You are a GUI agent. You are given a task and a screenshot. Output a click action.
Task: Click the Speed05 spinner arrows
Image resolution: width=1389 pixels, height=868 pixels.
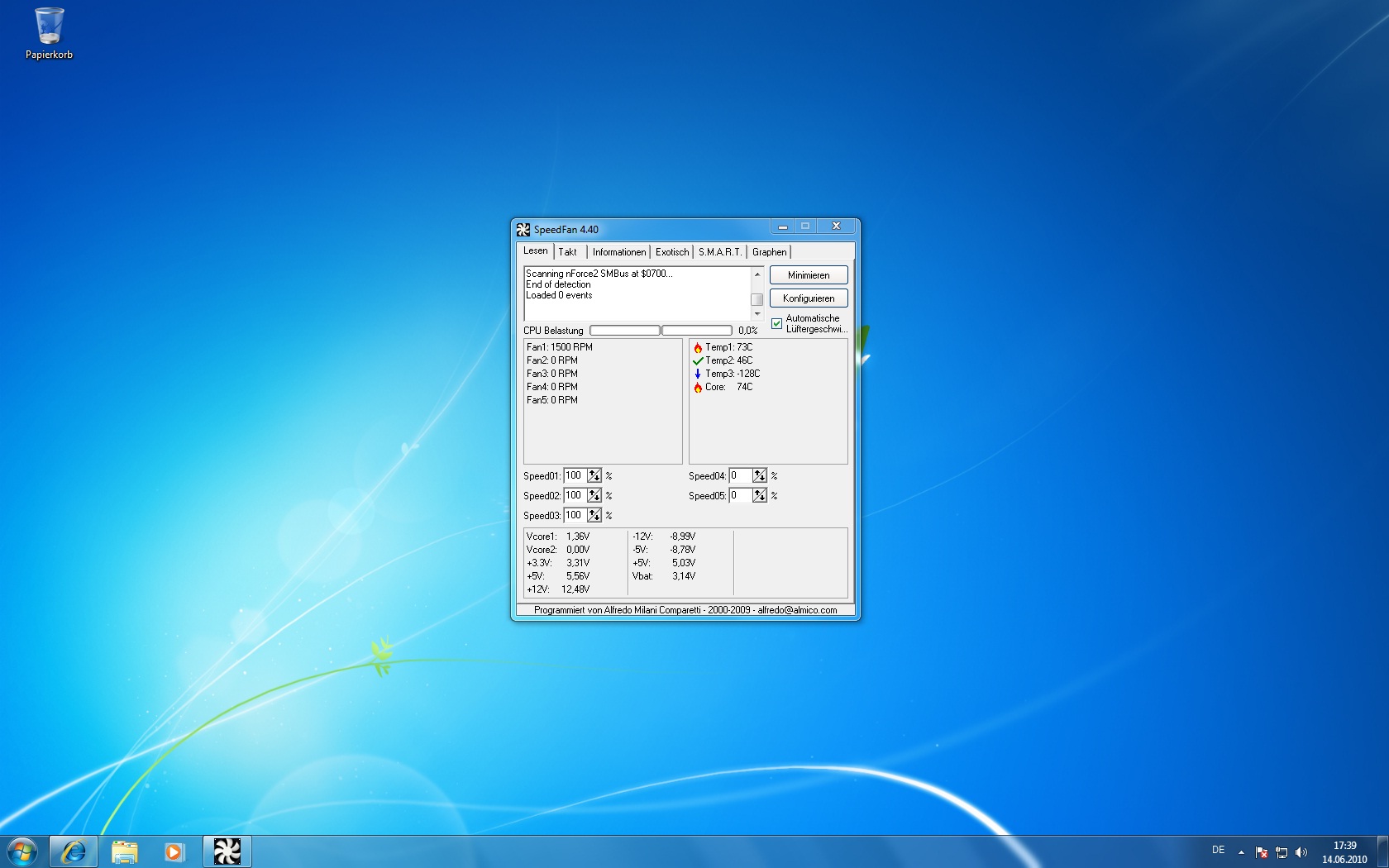pyautogui.click(x=760, y=495)
